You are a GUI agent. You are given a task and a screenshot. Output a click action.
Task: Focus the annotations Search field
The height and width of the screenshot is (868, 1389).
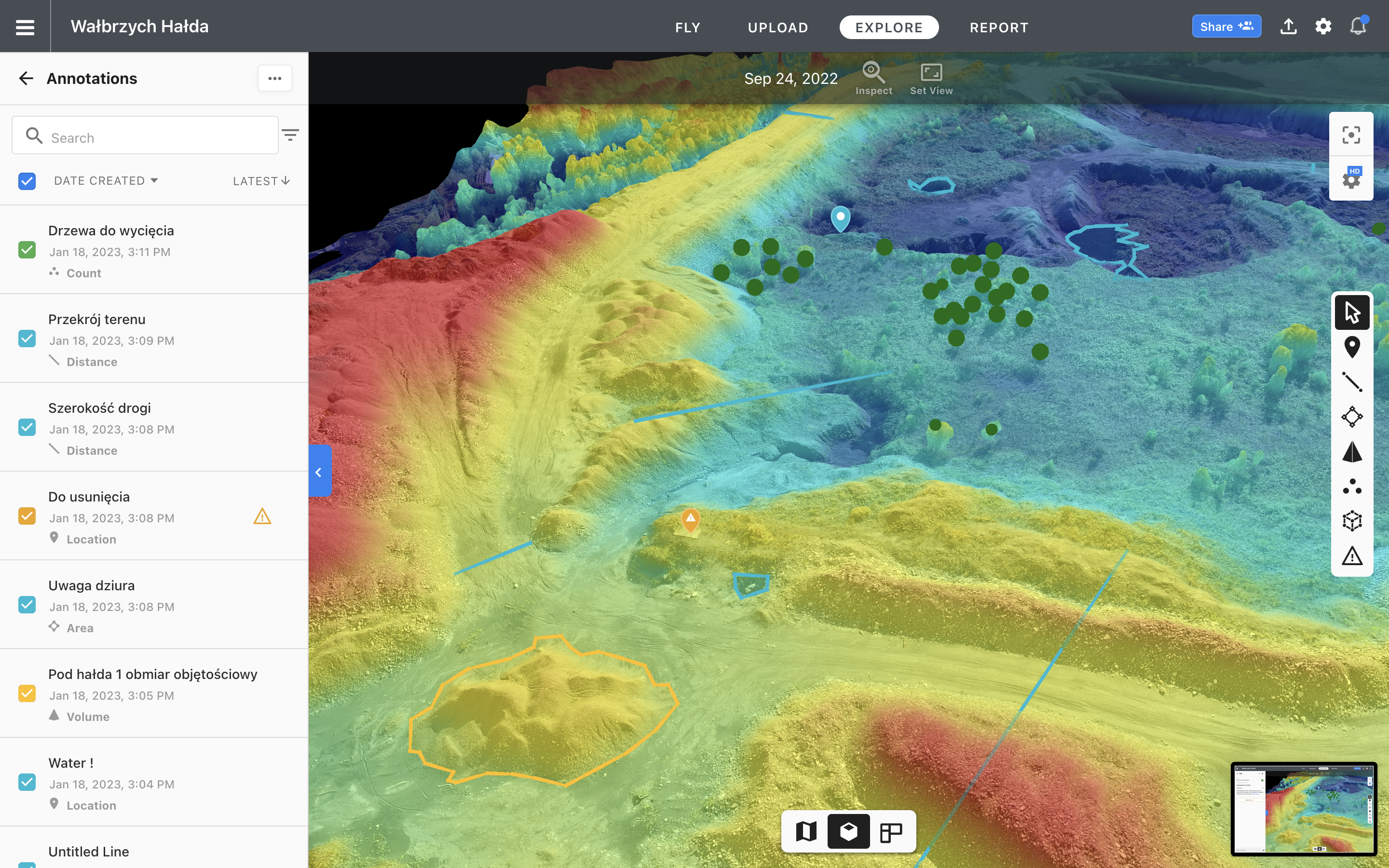145,136
